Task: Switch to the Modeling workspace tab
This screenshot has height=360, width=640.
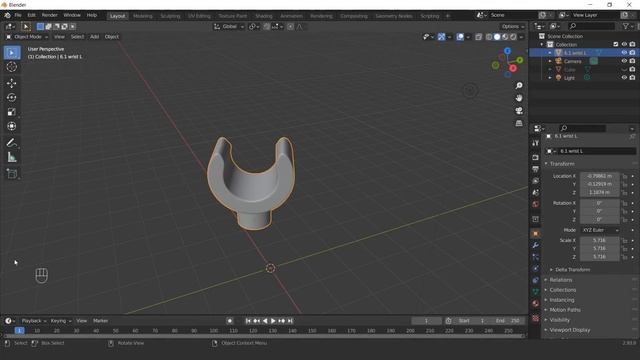Action: [143, 16]
